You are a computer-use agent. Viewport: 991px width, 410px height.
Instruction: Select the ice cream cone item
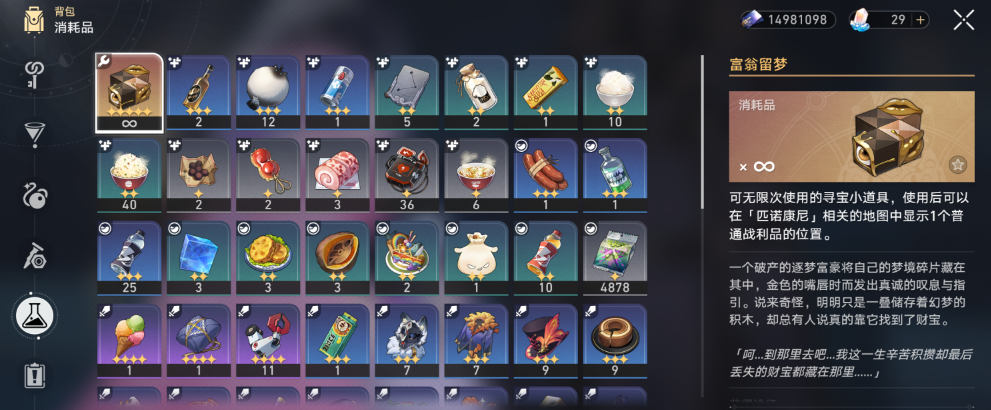tap(129, 341)
